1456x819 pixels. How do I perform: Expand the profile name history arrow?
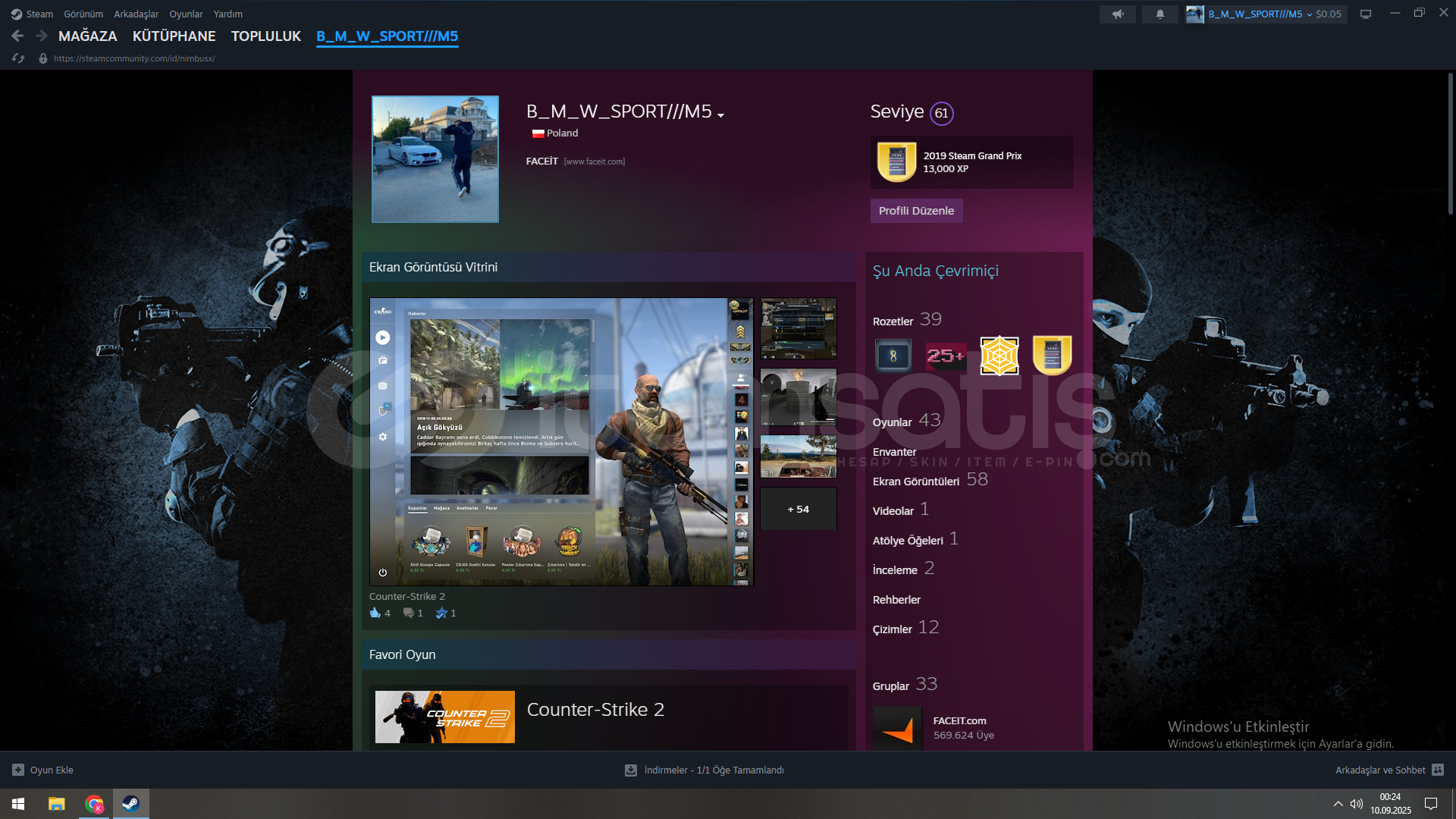tap(721, 115)
